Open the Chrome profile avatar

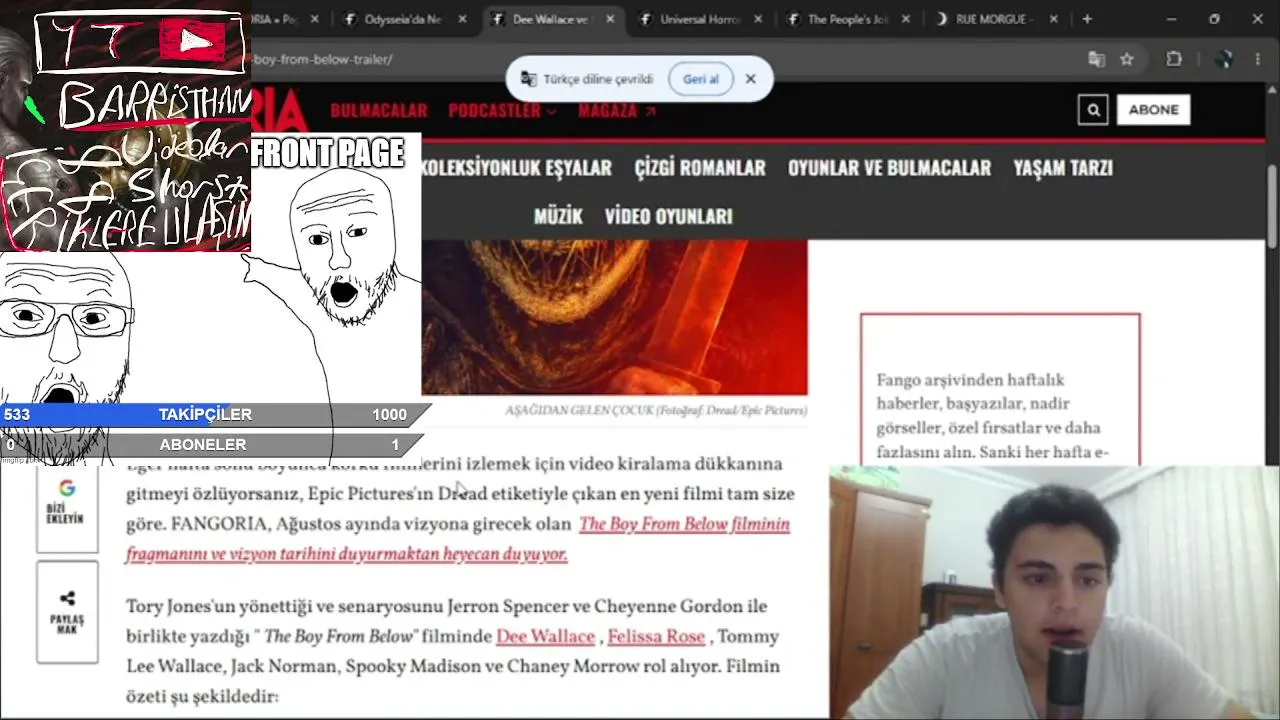[x=1223, y=59]
